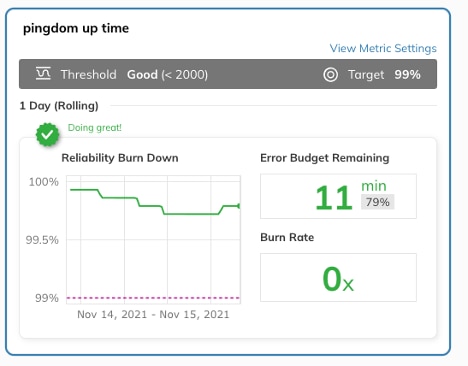Image resolution: width=468 pixels, height=366 pixels.
Task: Click the 11 min error budget box
Action: tap(338, 196)
